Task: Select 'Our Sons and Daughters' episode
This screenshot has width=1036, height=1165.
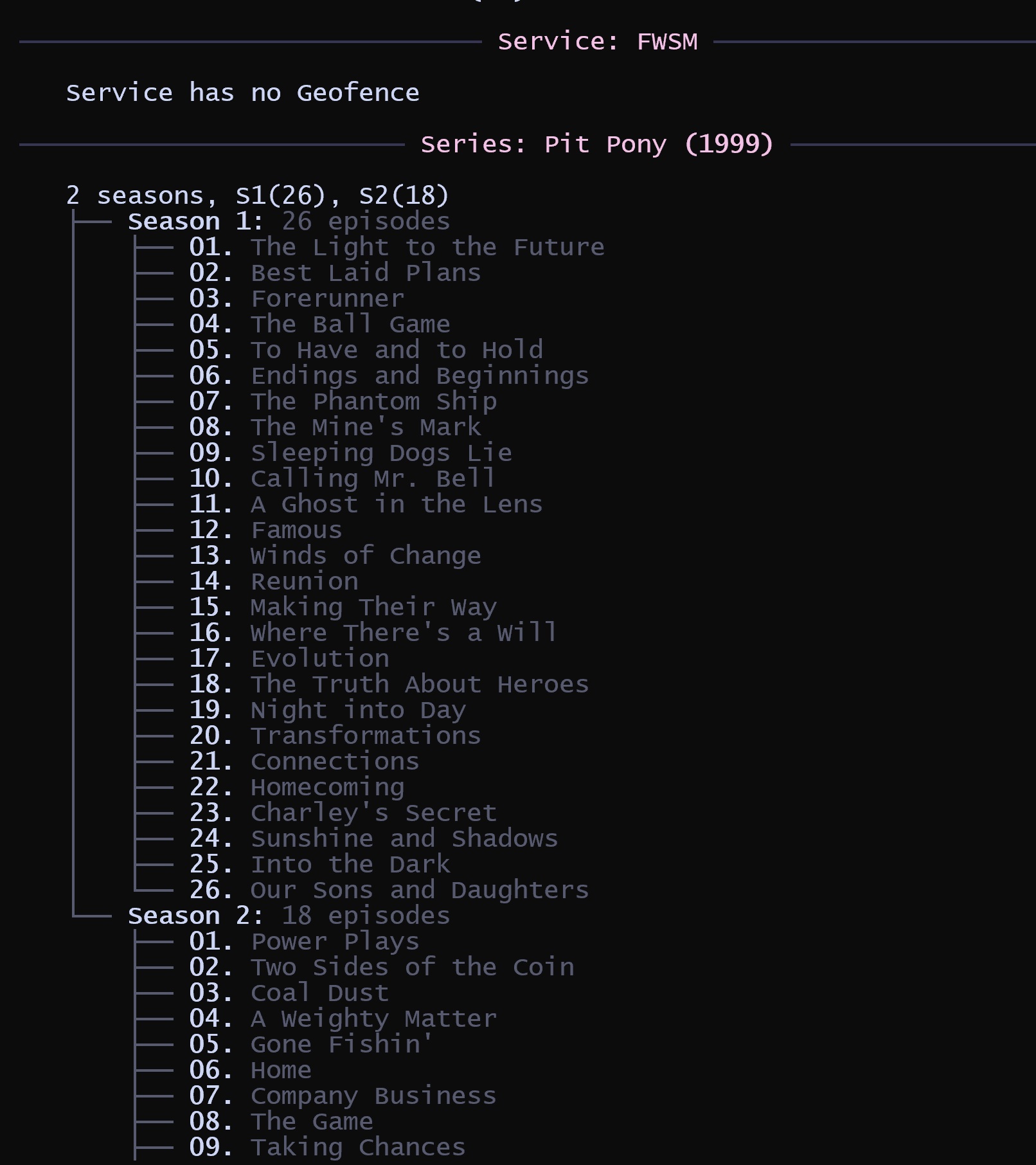Action: (x=419, y=890)
